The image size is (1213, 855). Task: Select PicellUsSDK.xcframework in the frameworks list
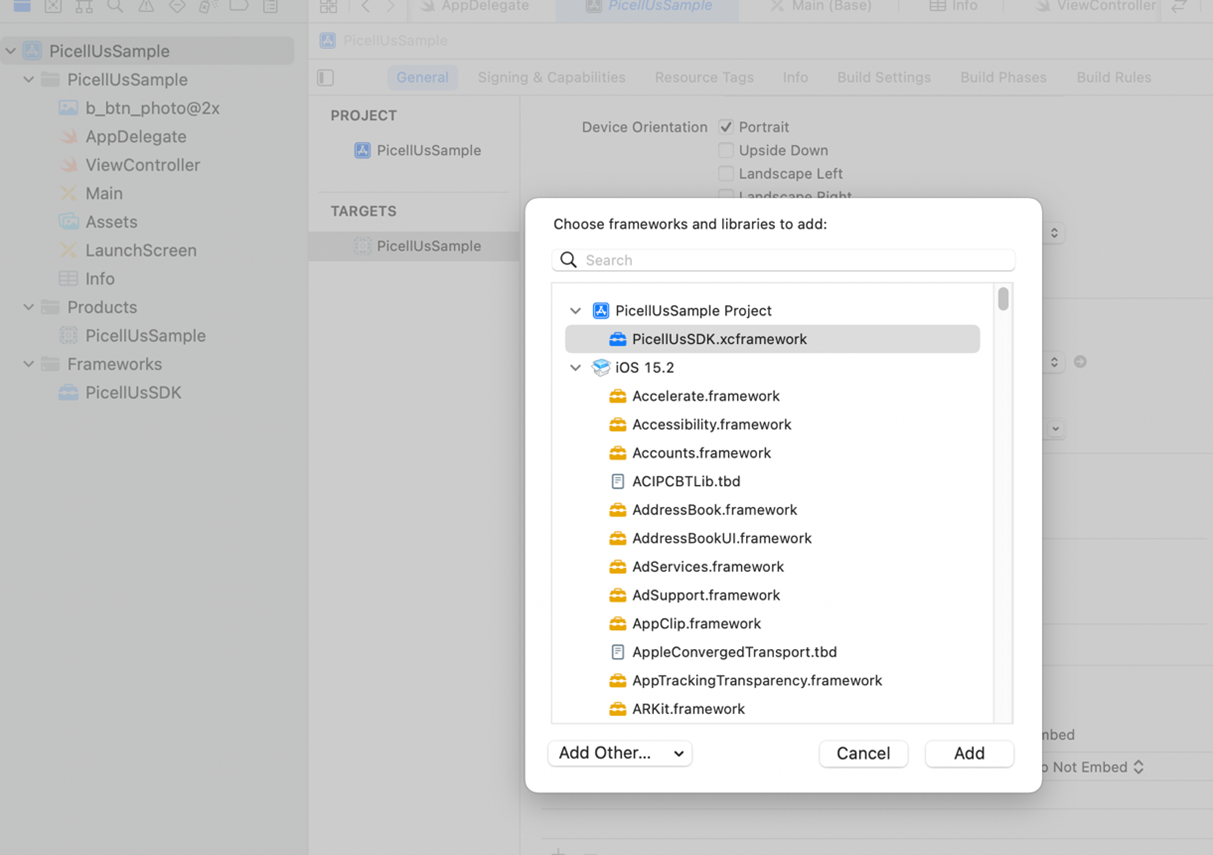(772, 339)
